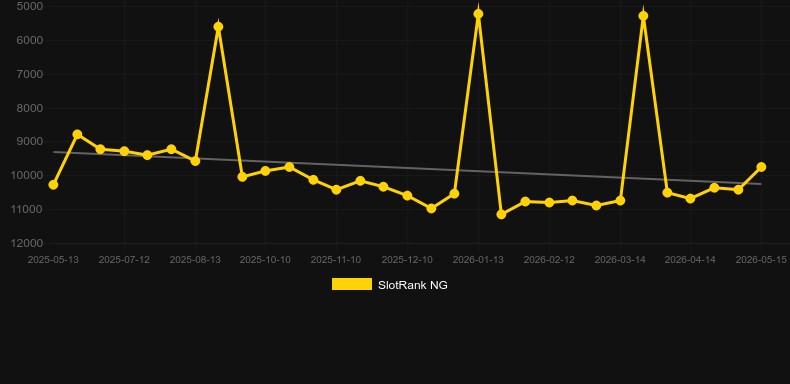Image resolution: width=790 pixels, height=384 pixels.
Task: Click the 8000 y-axis label
Action: 30,108
